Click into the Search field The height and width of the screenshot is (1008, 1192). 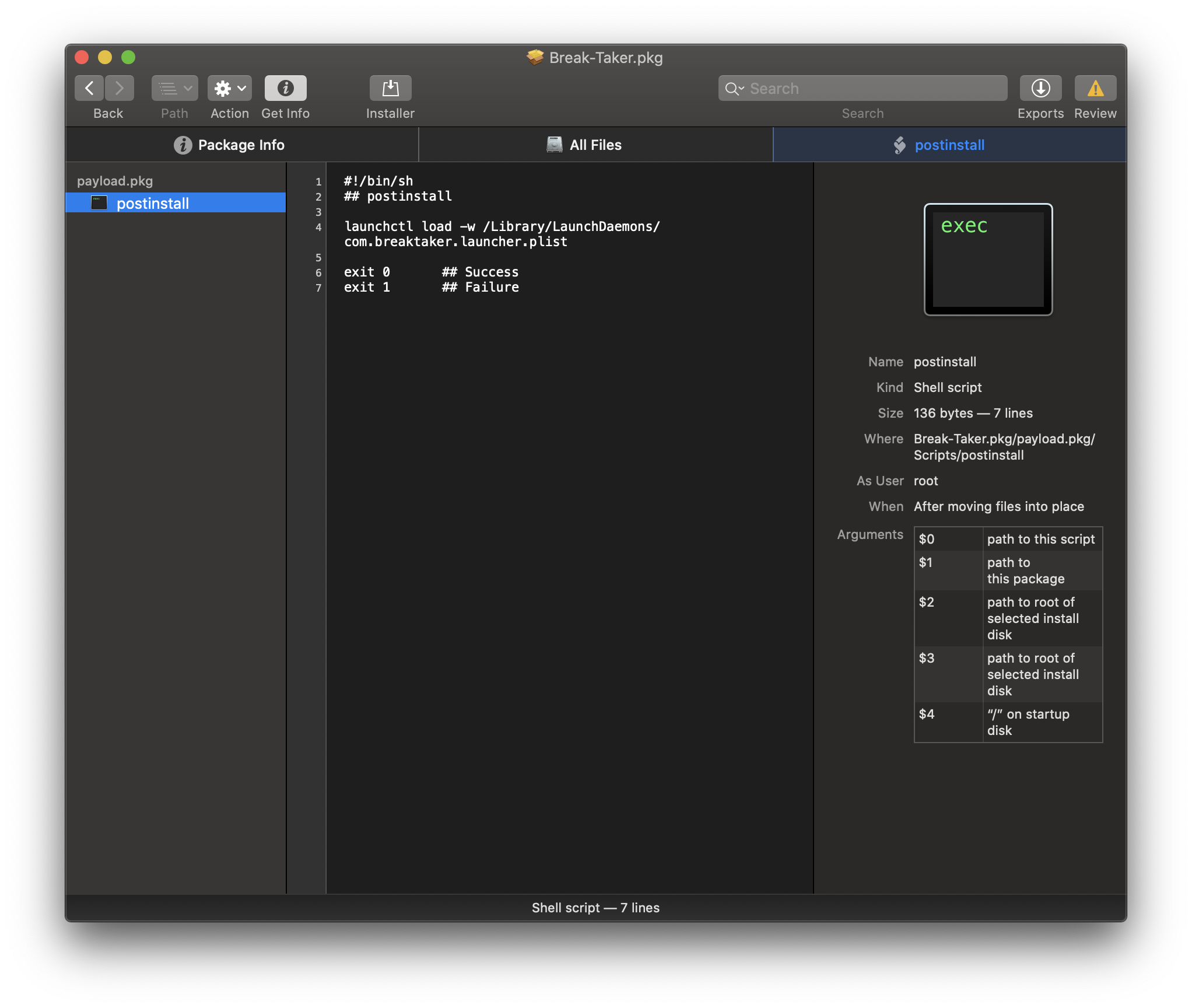pos(875,89)
